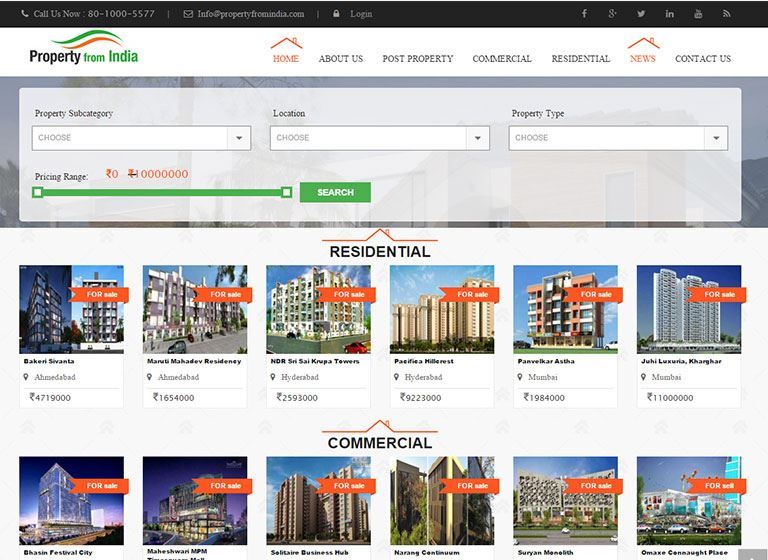This screenshot has height=560, width=768.
Task: Click the Mumbai location under Panvelkar Astha
Action: click(x=543, y=377)
